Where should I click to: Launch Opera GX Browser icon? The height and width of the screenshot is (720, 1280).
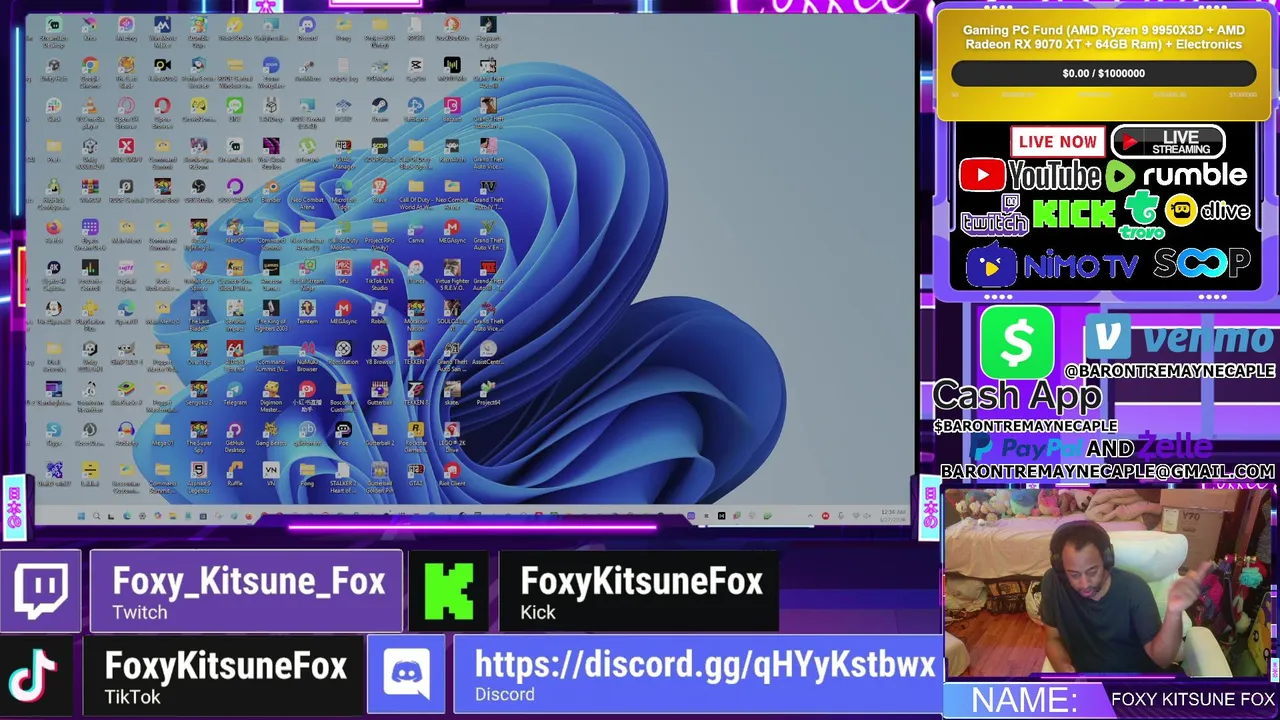coord(126,105)
